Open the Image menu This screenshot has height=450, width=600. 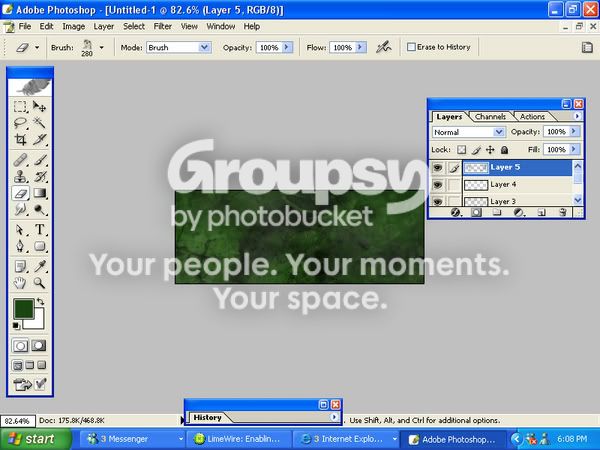pyautogui.click(x=73, y=26)
